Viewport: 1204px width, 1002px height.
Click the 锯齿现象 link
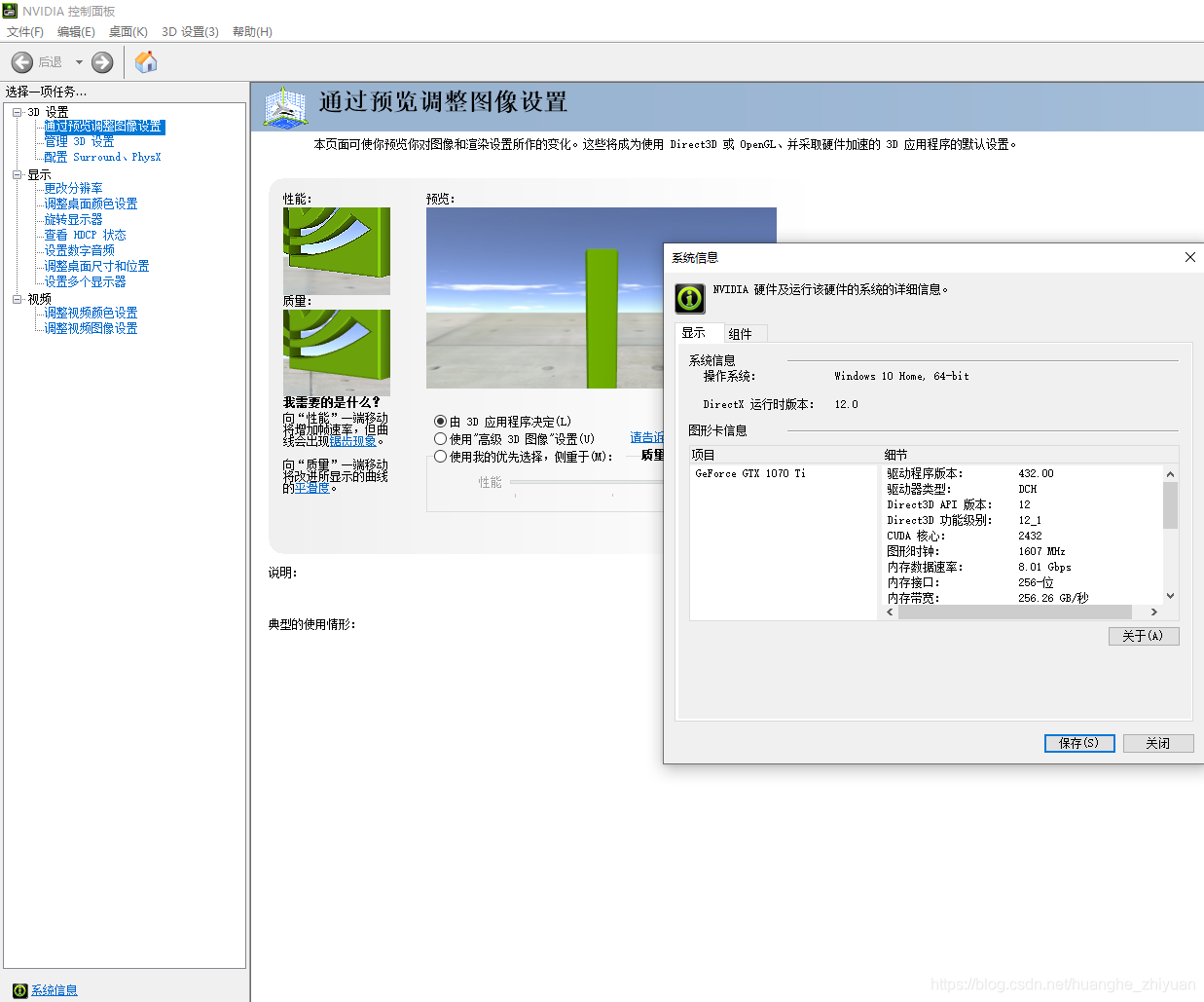(x=352, y=441)
